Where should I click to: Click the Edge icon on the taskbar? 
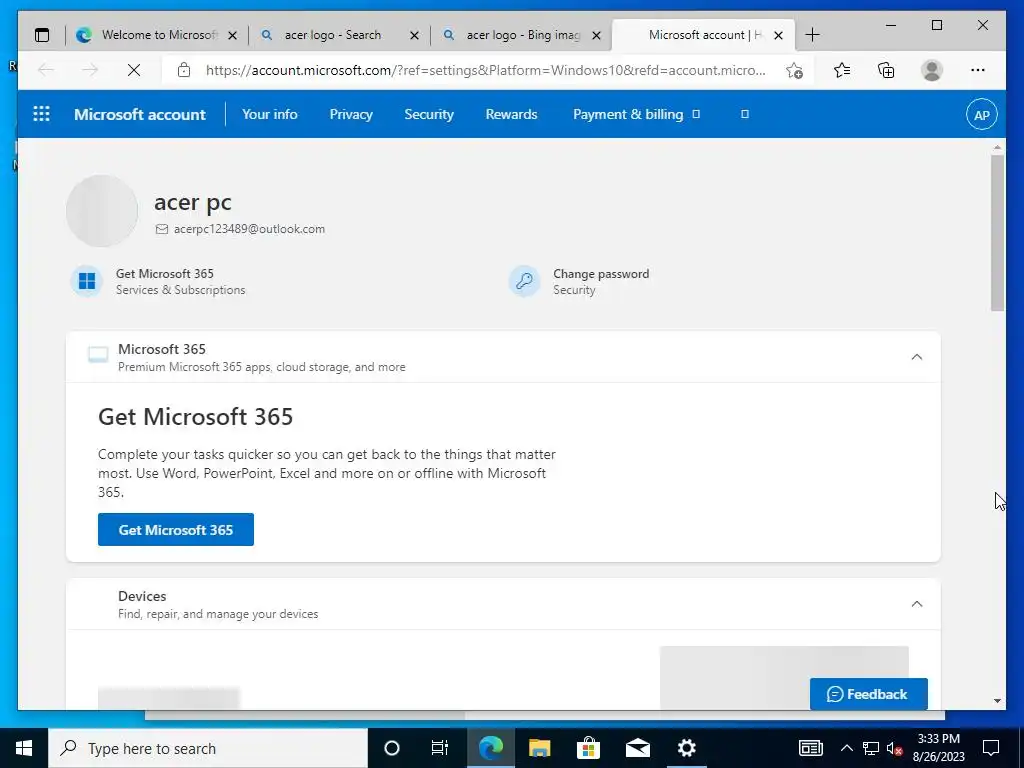pos(490,748)
